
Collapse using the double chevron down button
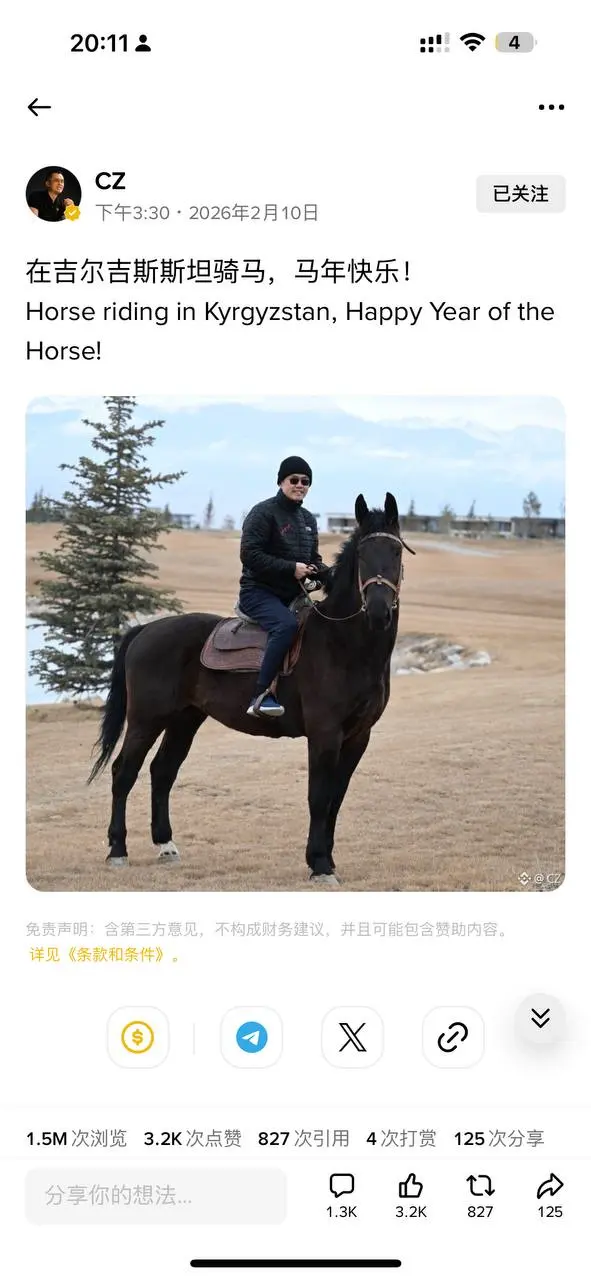pyautogui.click(x=540, y=1018)
